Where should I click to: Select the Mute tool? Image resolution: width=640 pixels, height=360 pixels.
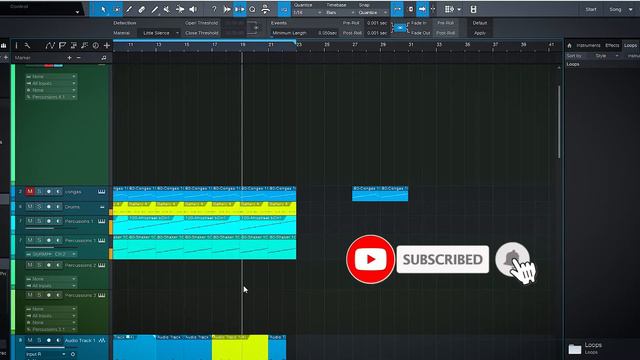pos(167,9)
